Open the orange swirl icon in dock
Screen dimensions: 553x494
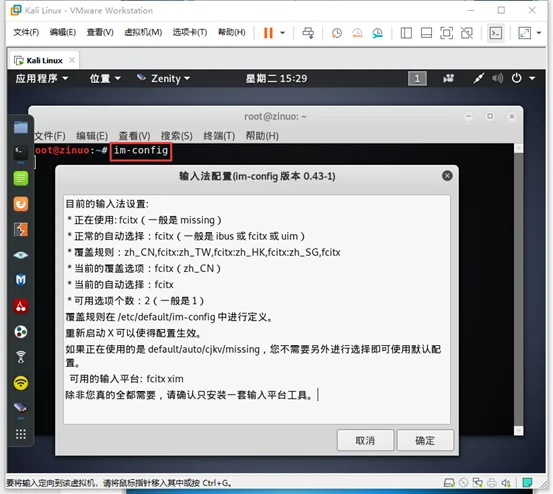pyautogui.click(x=21, y=204)
